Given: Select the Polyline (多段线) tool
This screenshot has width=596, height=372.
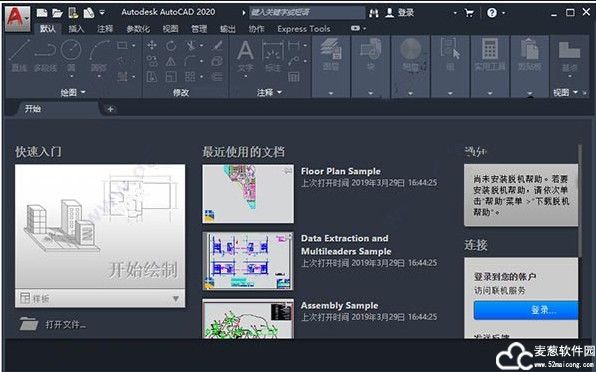Looking at the screenshot, I should point(46,56).
